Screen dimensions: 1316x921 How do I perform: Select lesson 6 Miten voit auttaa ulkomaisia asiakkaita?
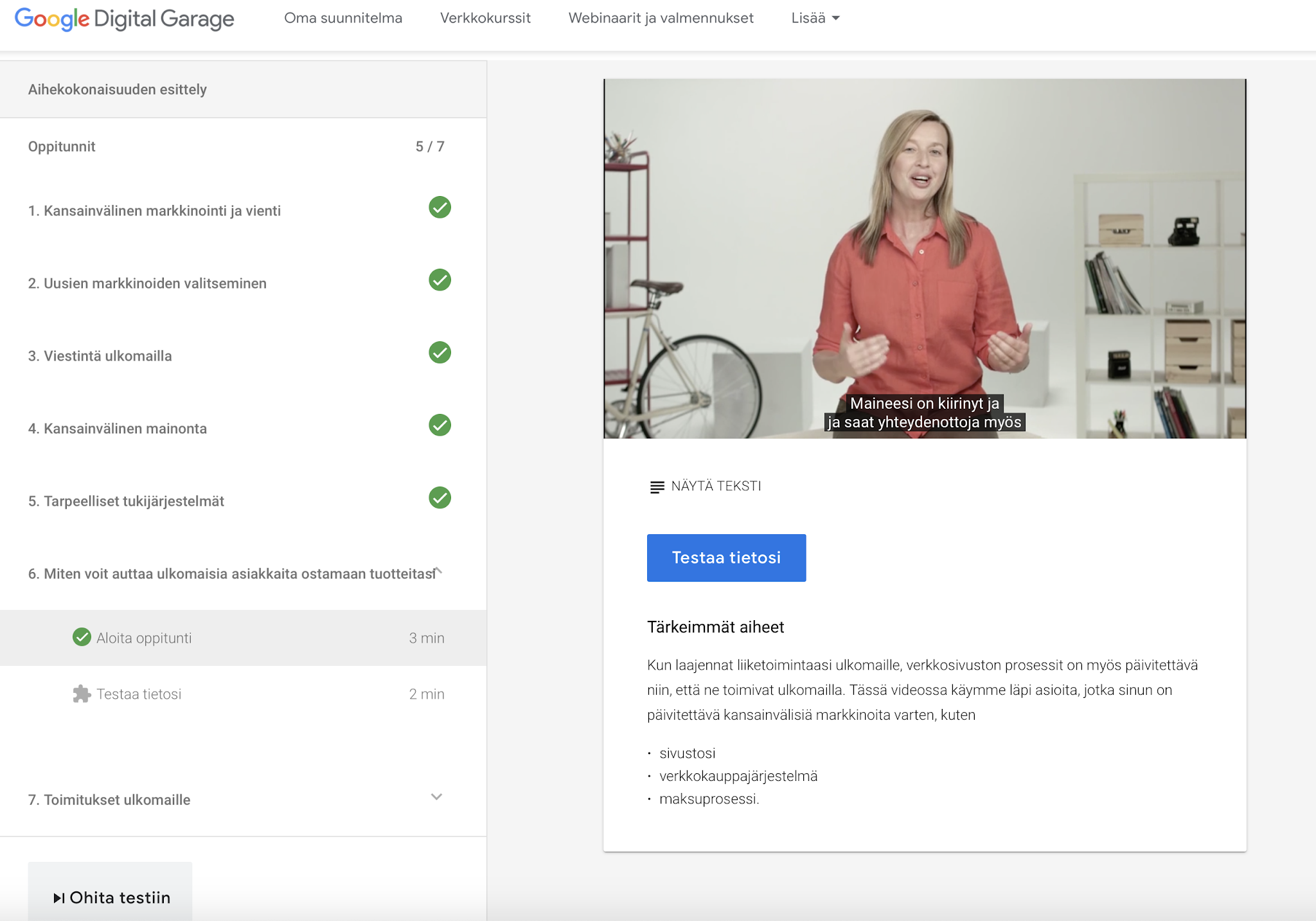pyautogui.click(x=243, y=574)
